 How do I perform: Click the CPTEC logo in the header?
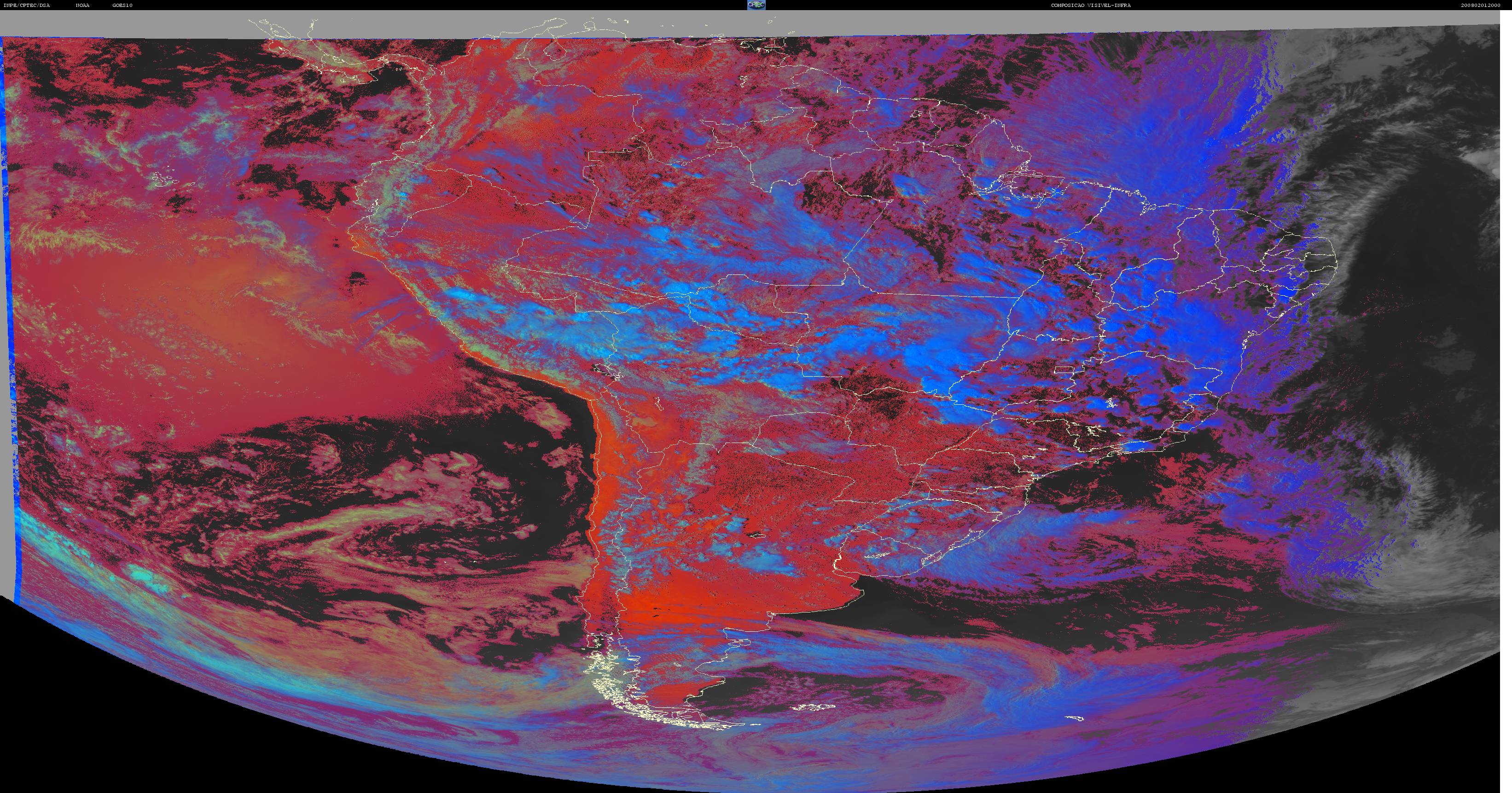(x=756, y=5)
